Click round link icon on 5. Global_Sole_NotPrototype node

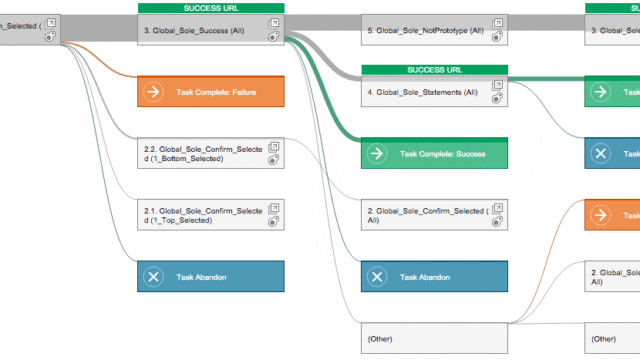click(497, 36)
